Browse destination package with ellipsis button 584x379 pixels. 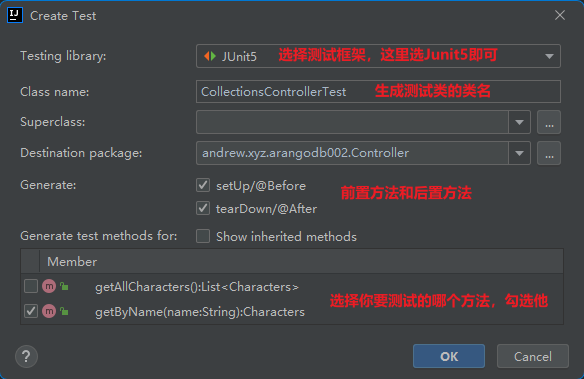coord(549,153)
